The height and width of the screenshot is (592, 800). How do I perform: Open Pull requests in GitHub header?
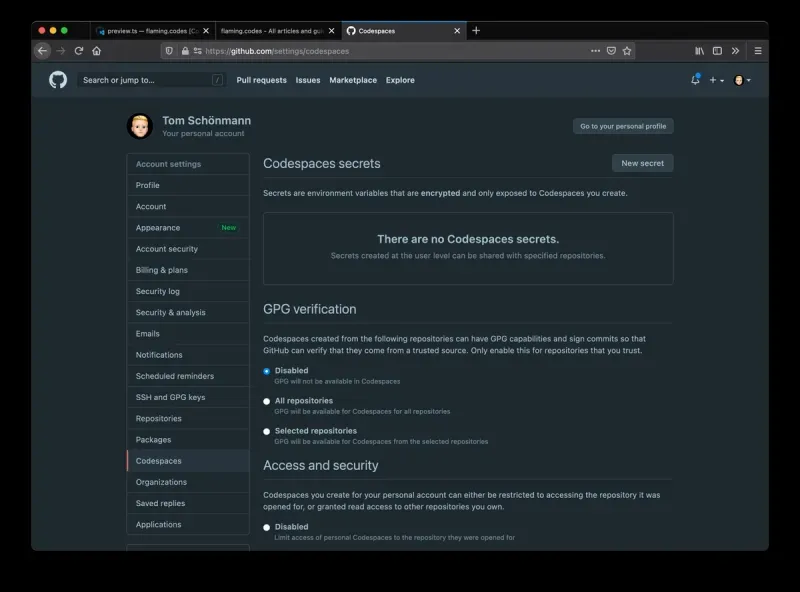click(x=262, y=80)
